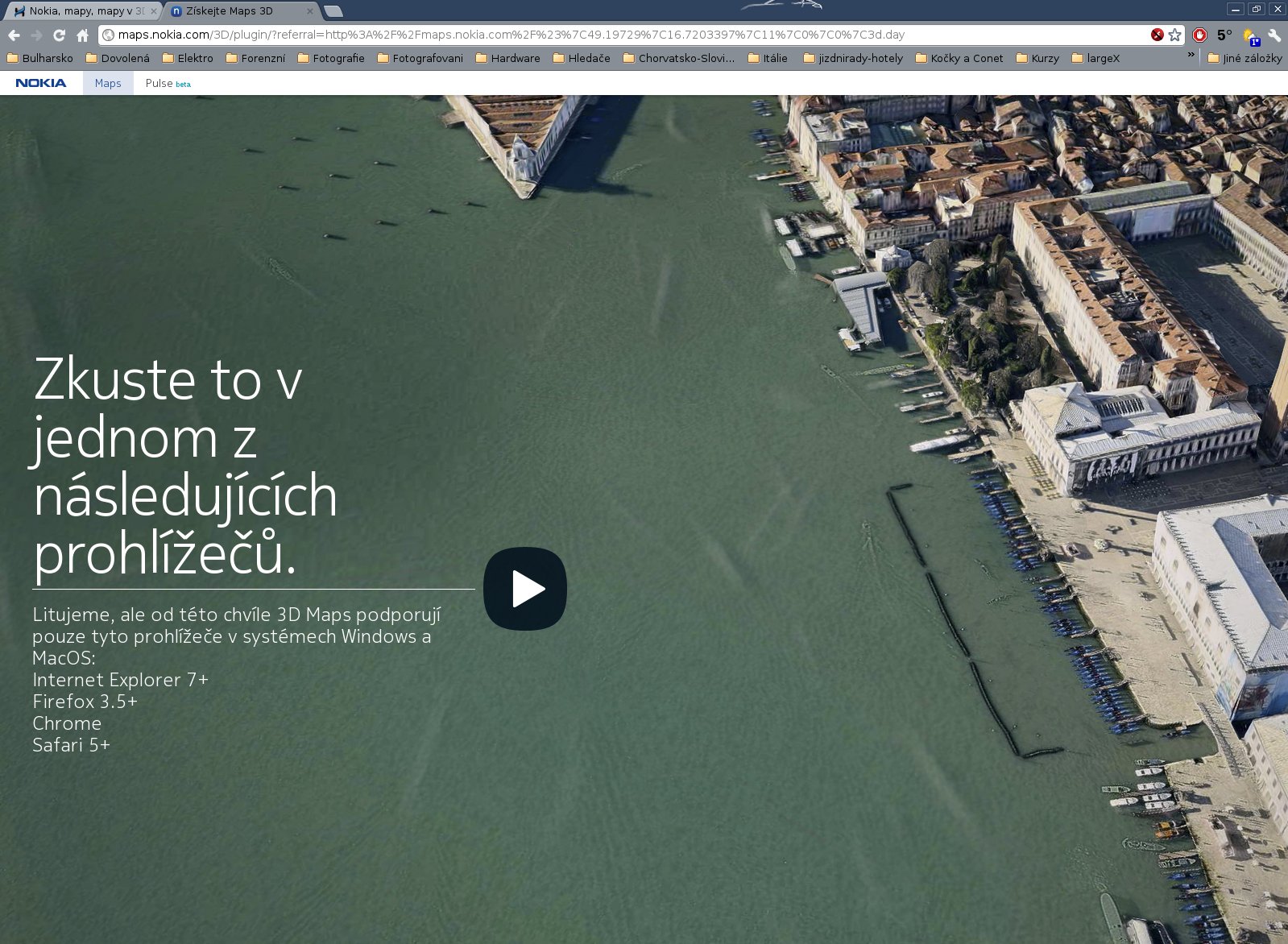Open the Hardware bookmark folder

point(508,58)
